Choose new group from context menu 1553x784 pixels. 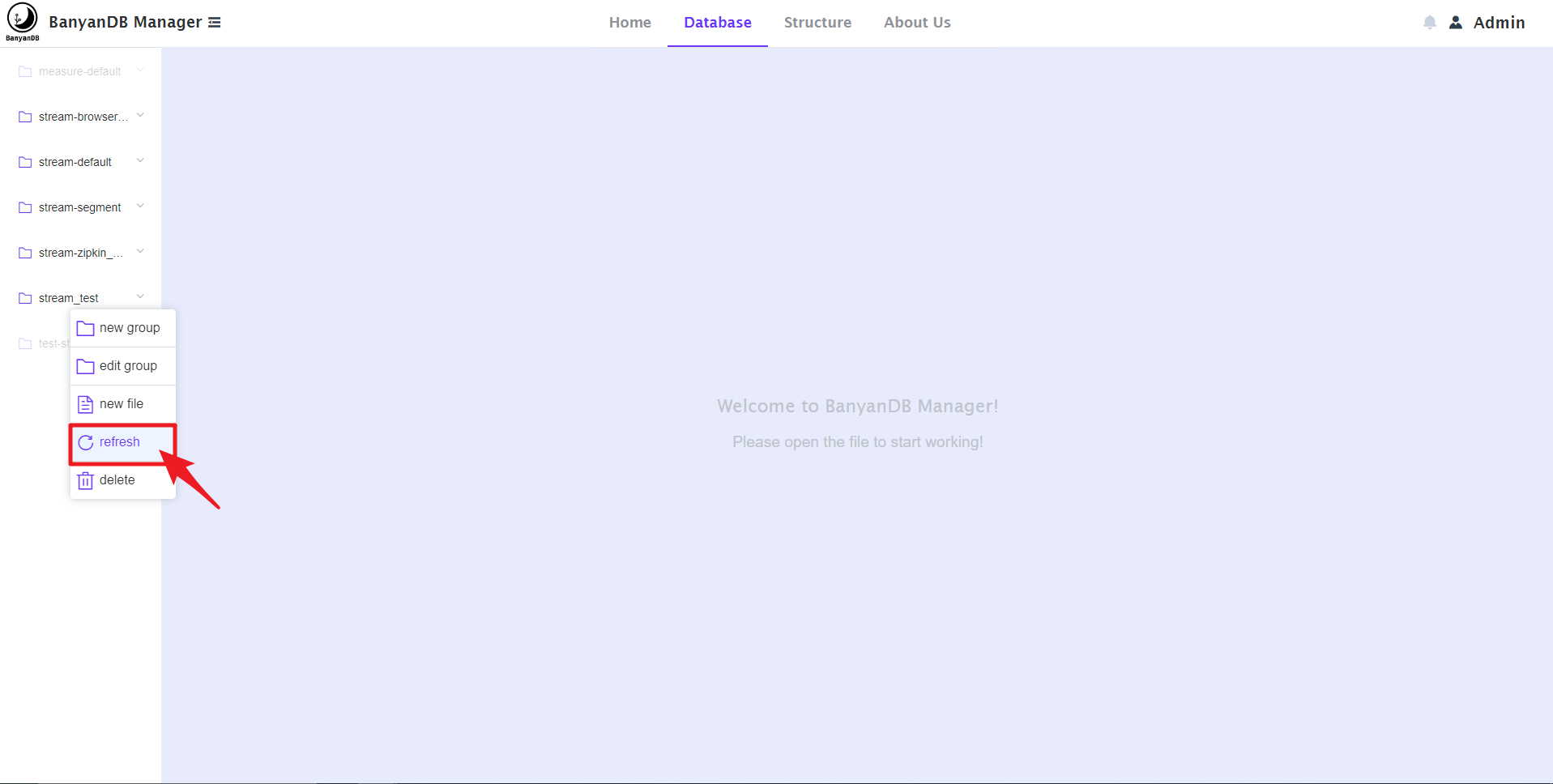[x=123, y=328]
